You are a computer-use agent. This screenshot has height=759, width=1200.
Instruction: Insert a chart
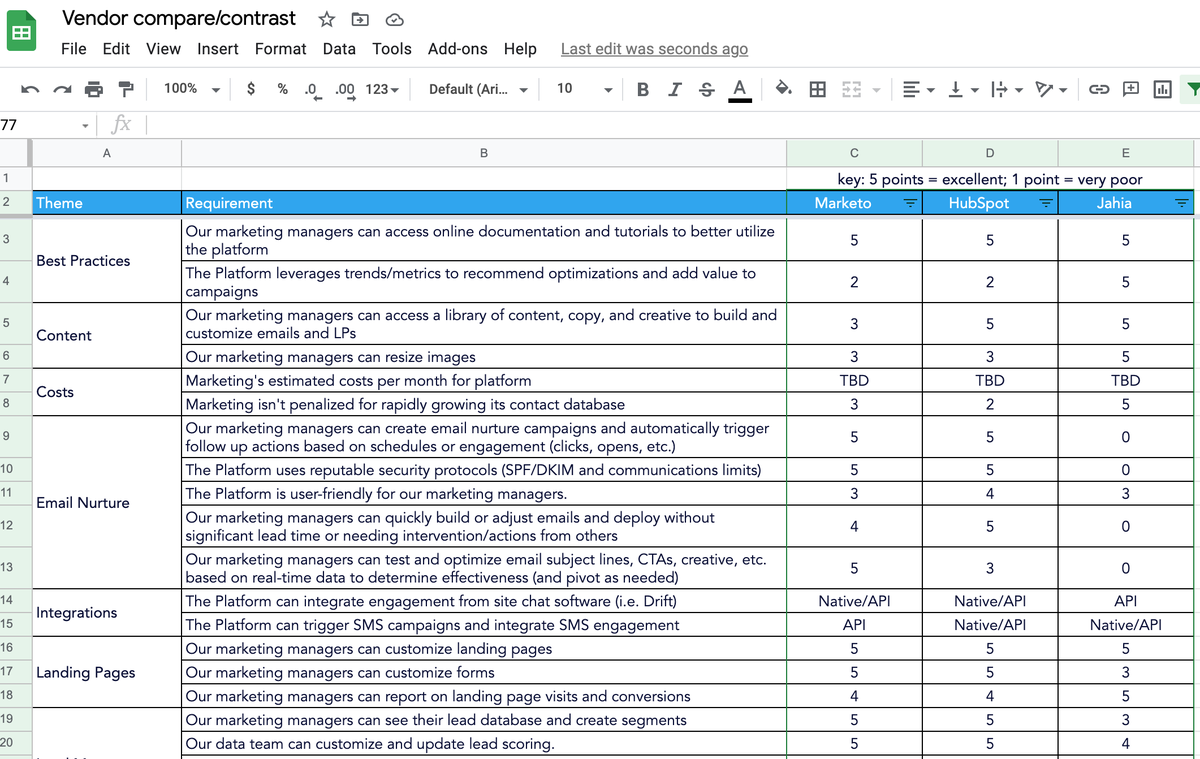tap(1162, 89)
